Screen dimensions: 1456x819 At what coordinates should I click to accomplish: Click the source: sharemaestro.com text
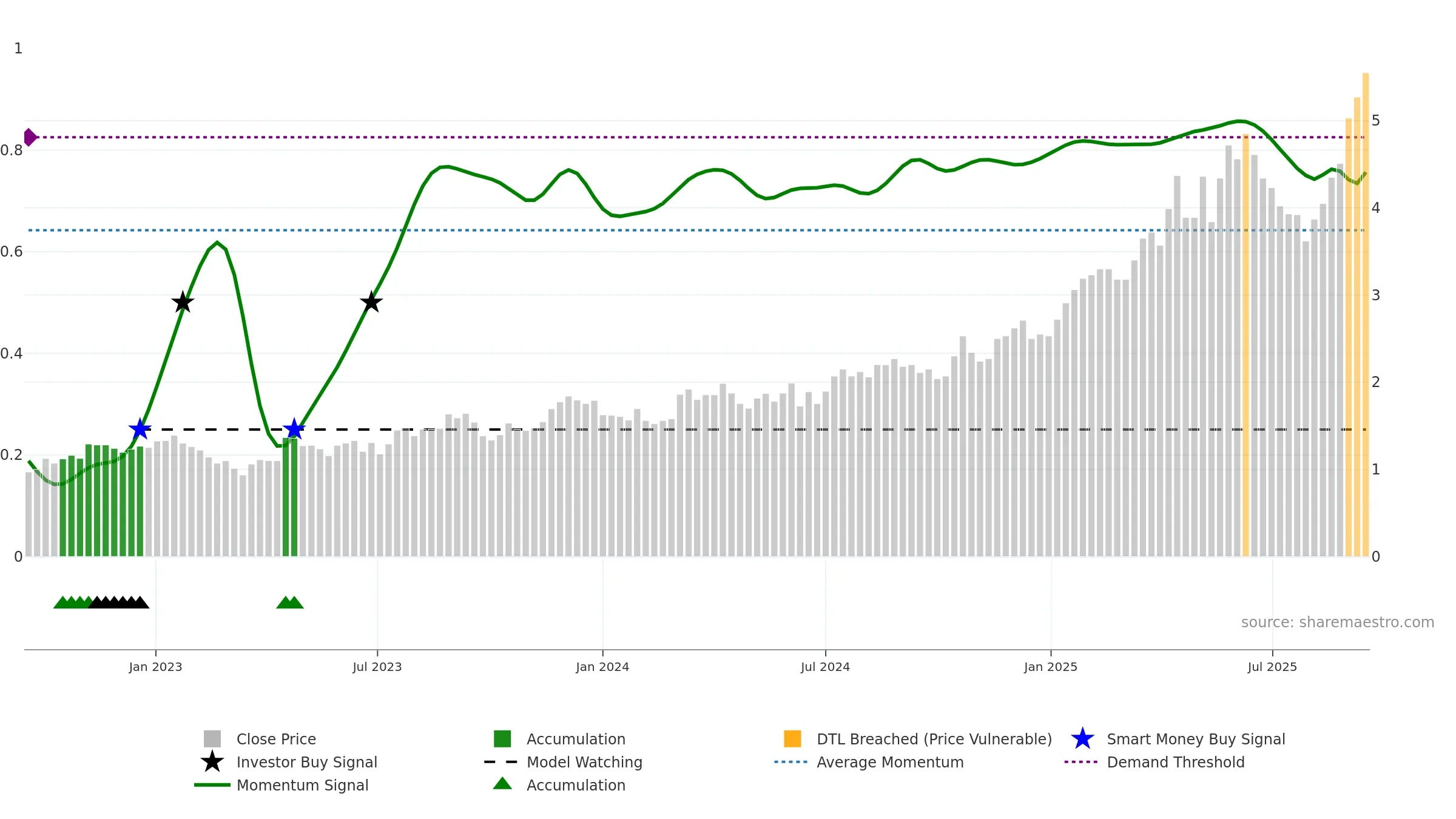coord(1338,622)
